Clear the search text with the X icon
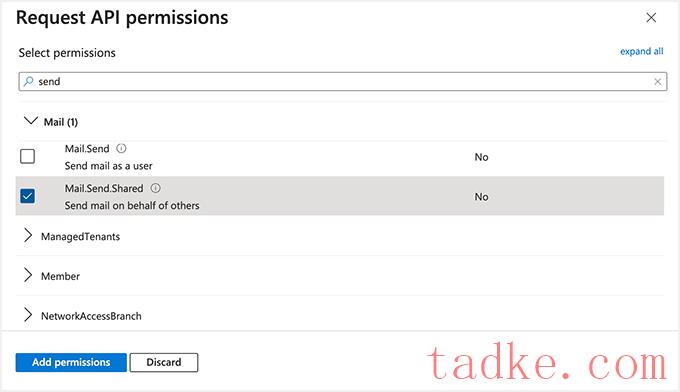The width and height of the screenshot is (680, 392). 657,82
